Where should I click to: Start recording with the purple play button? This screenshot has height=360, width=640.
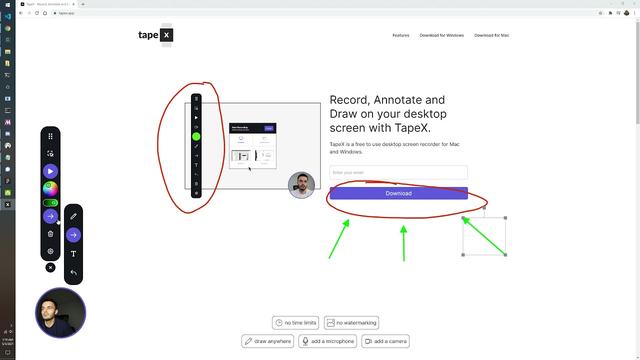(50, 171)
